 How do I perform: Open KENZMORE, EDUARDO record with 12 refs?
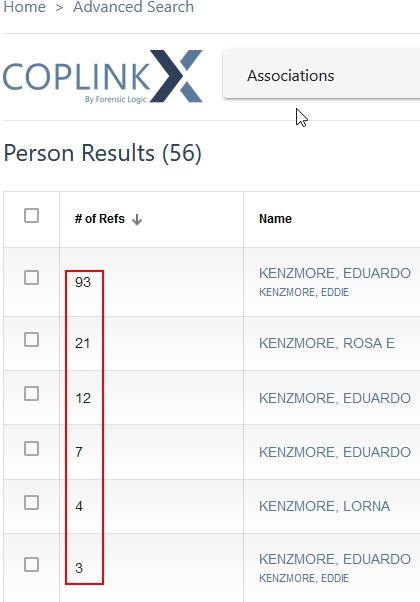(x=335, y=398)
